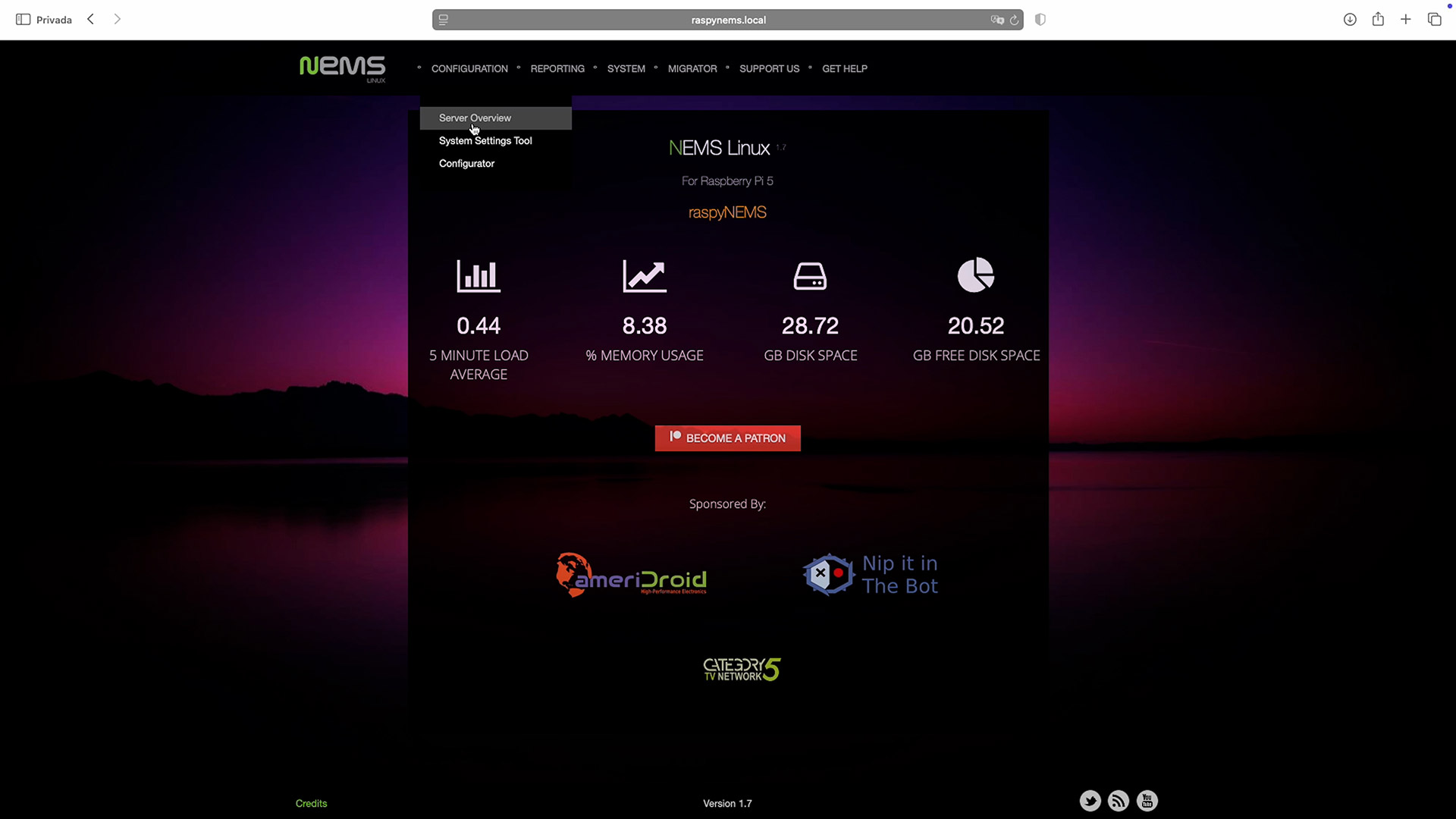Click the raspynems.local address bar
The width and height of the screenshot is (1456, 819).
click(728, 20)
